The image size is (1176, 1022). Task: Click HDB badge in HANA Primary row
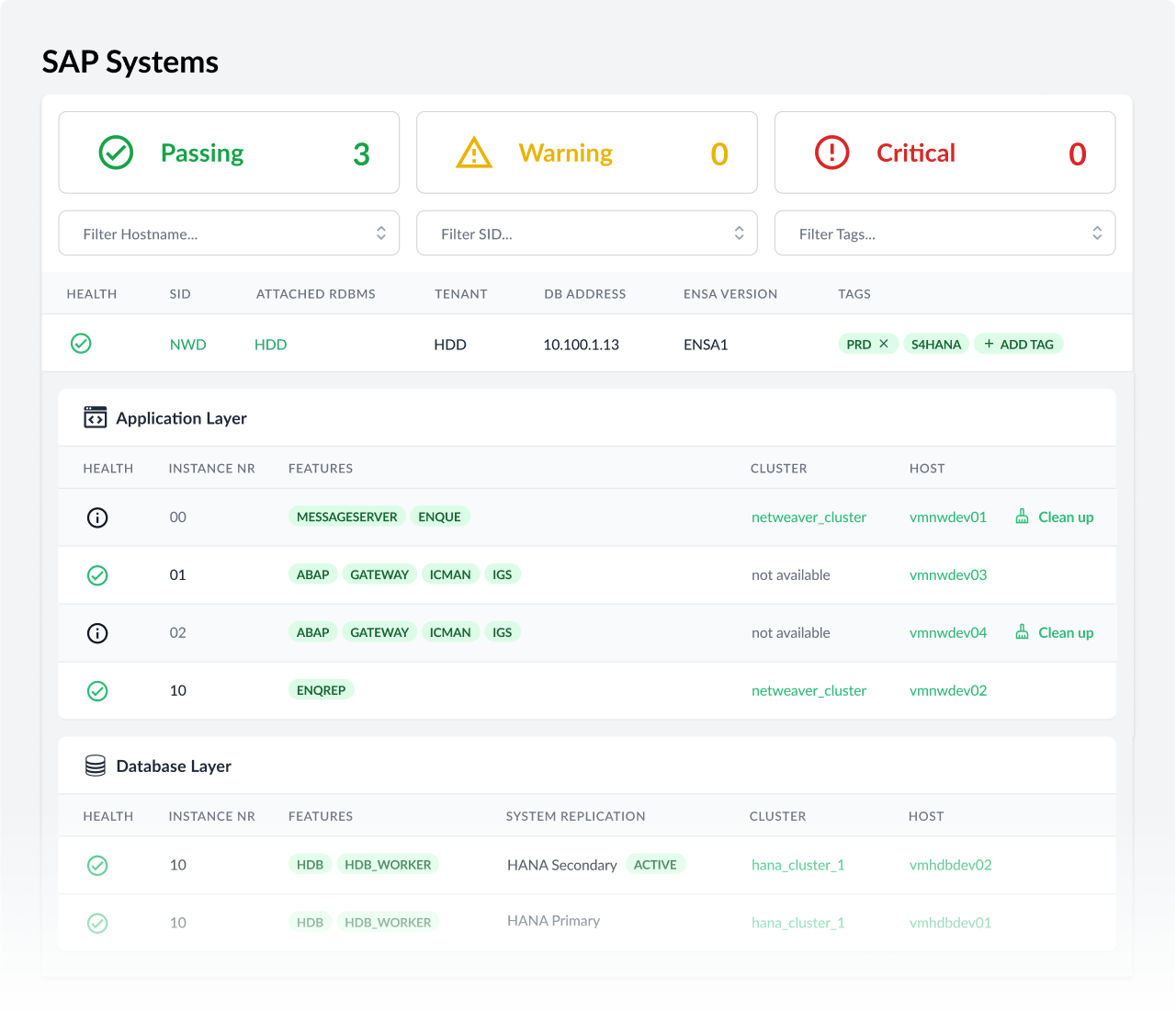click(311, 923)
